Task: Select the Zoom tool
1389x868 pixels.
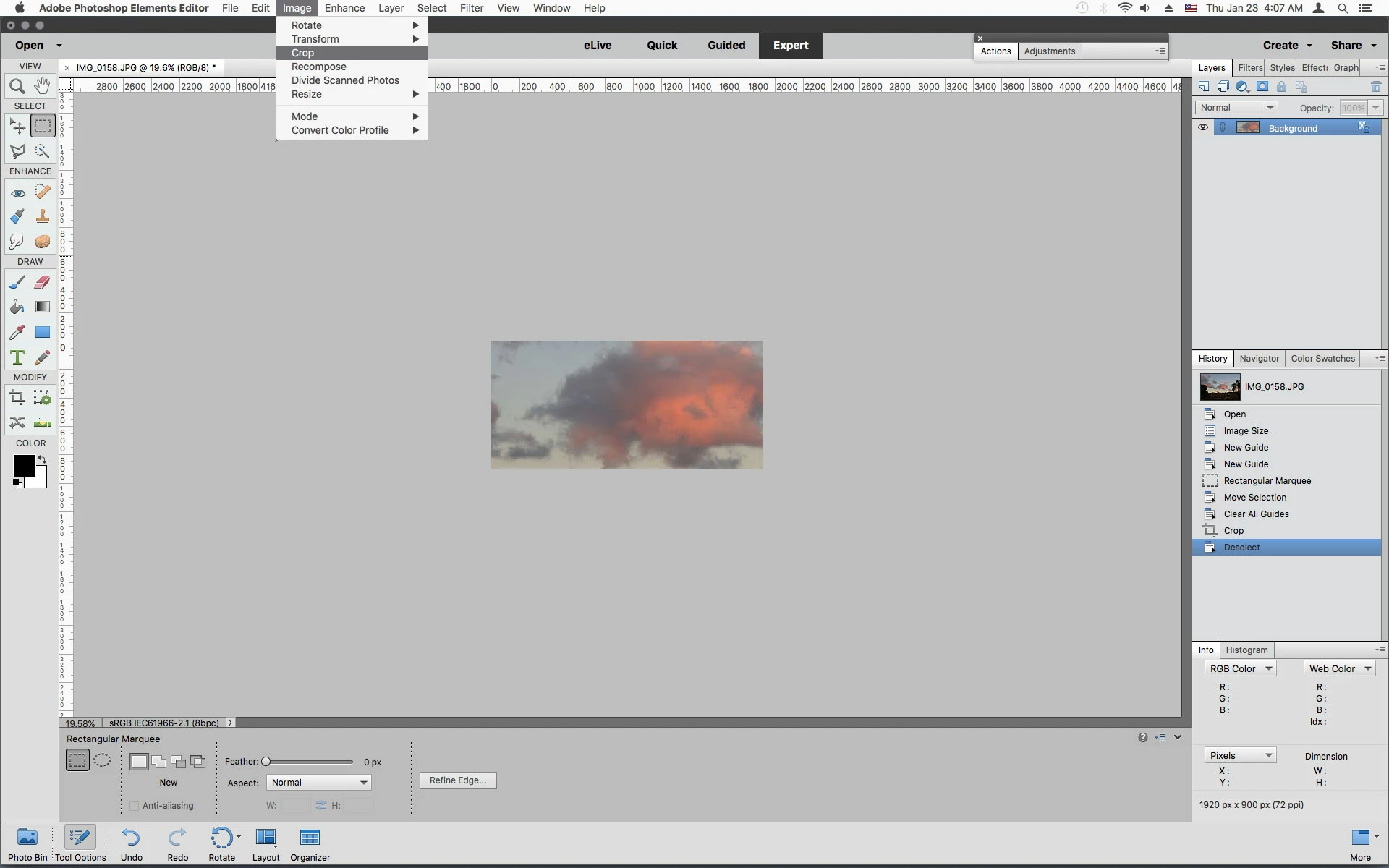Action: pos(17,87)
